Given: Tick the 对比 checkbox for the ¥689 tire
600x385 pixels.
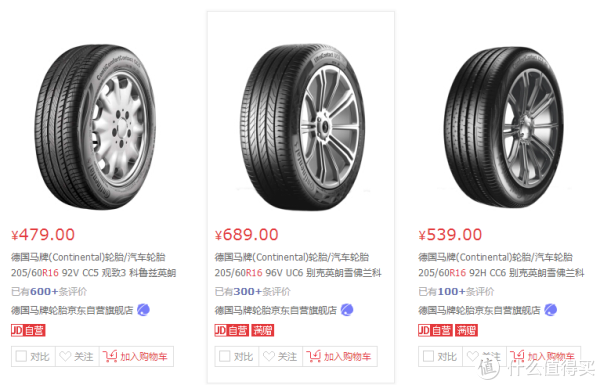Looking at the screenshot, I should [225, 356].
